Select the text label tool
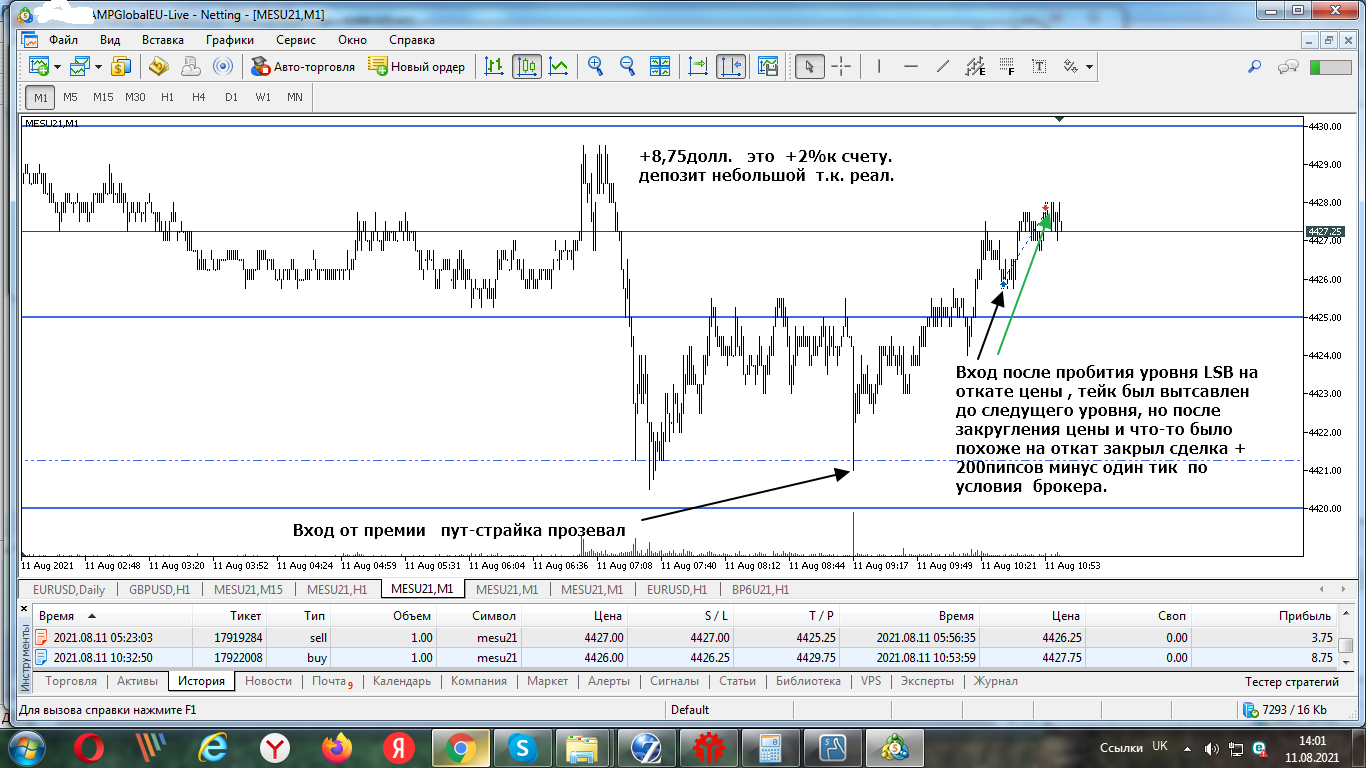 tap(1040, 67)
